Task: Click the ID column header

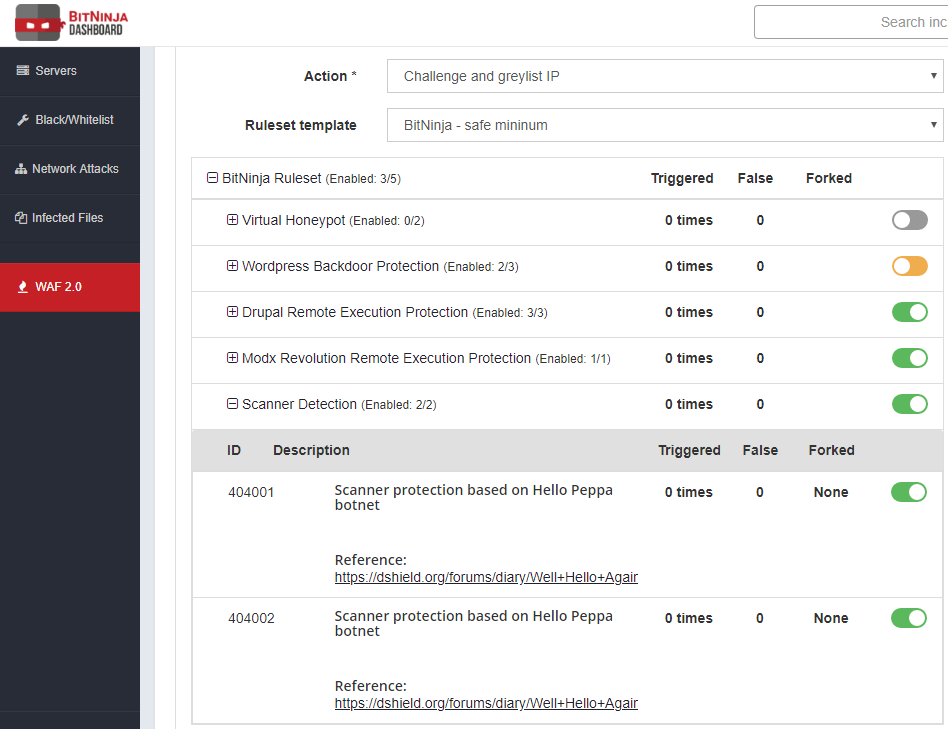Action: 234,450
